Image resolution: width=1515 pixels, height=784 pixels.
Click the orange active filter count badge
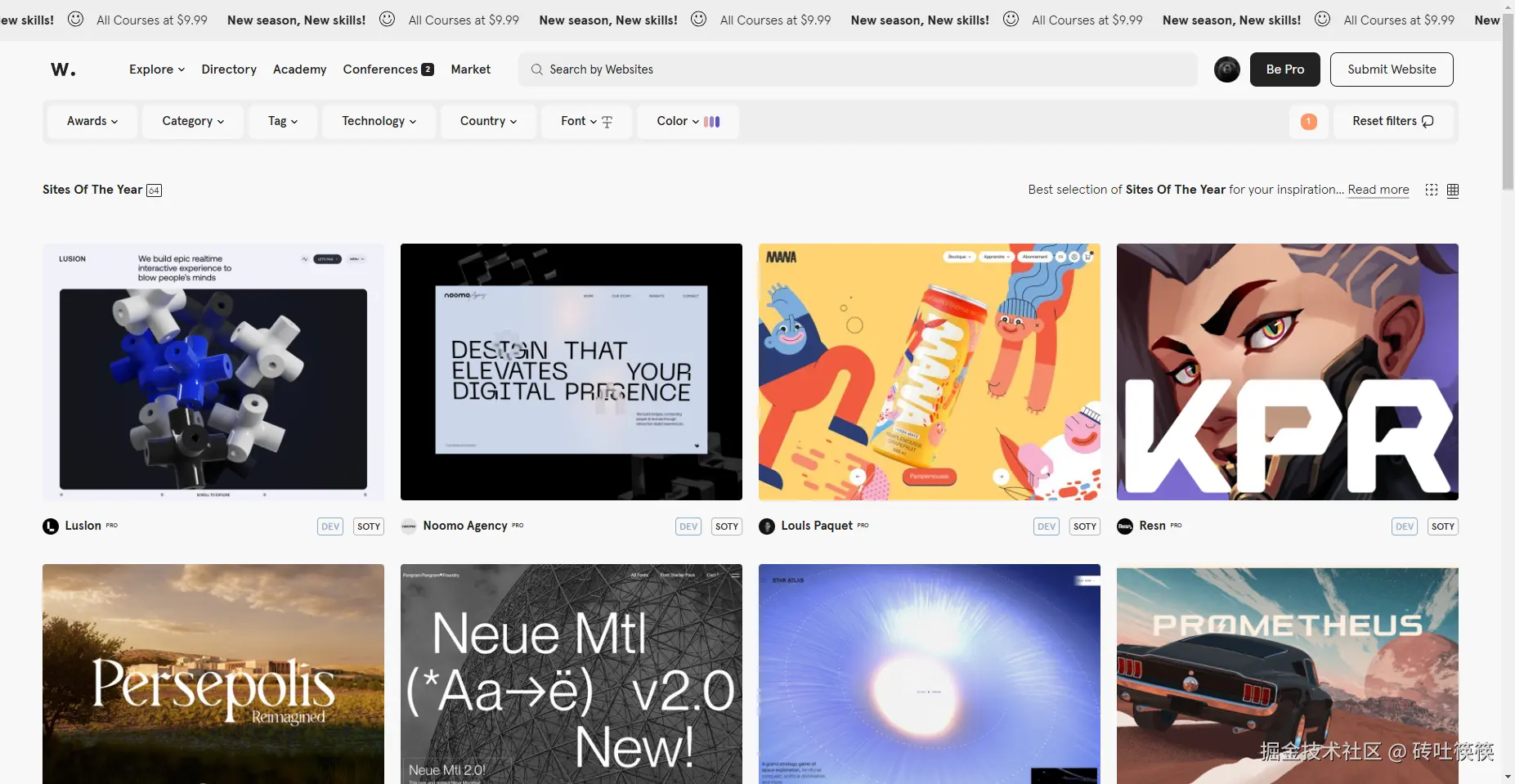1309,121
